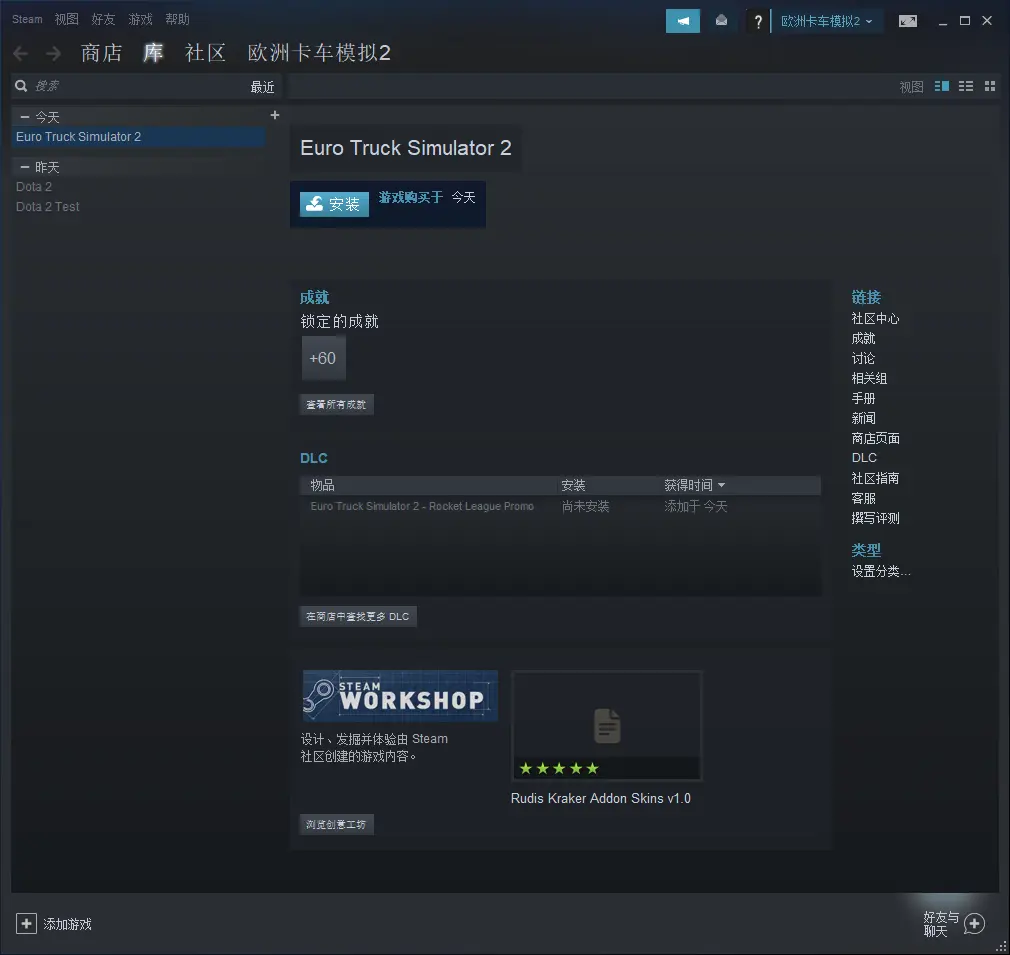Viewport: 1010px width, 955px height.
Task: Collapse the 昨天 category
Action: (24, 167)
